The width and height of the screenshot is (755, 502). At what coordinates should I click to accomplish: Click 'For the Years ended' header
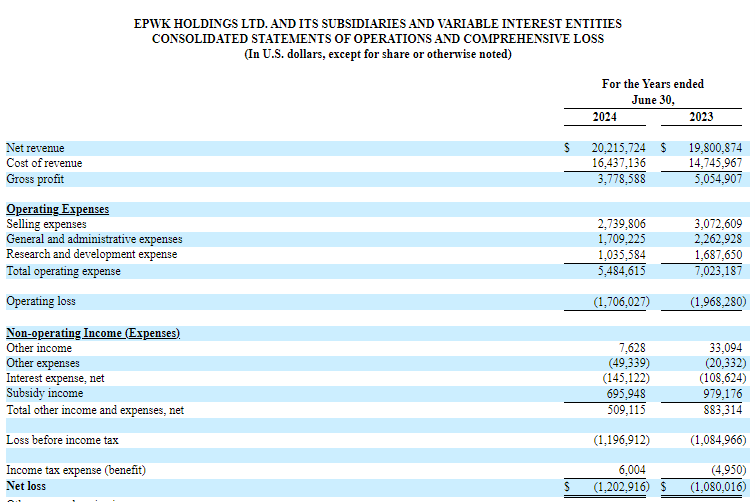652,84
